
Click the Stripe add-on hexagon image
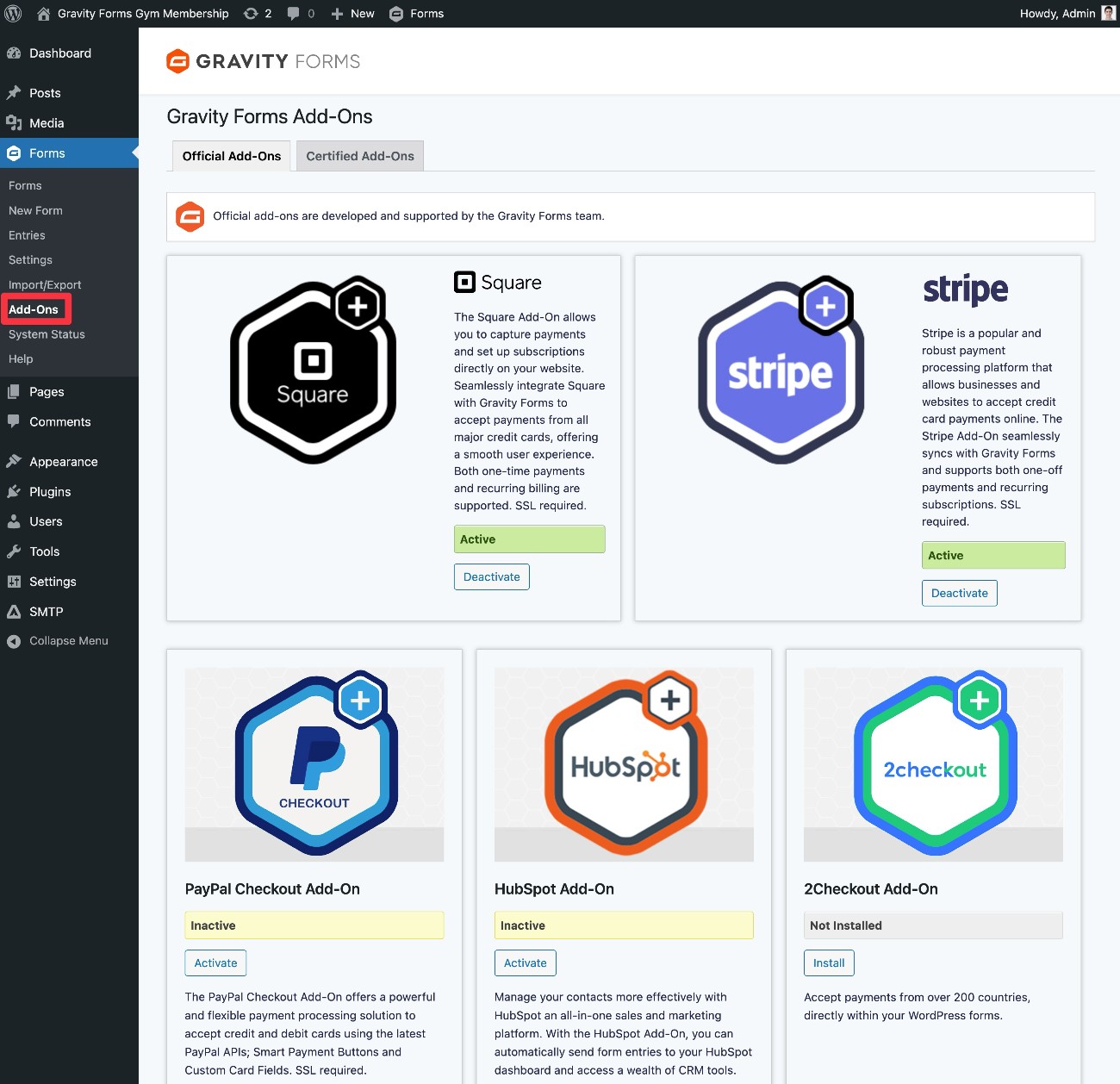781,370
